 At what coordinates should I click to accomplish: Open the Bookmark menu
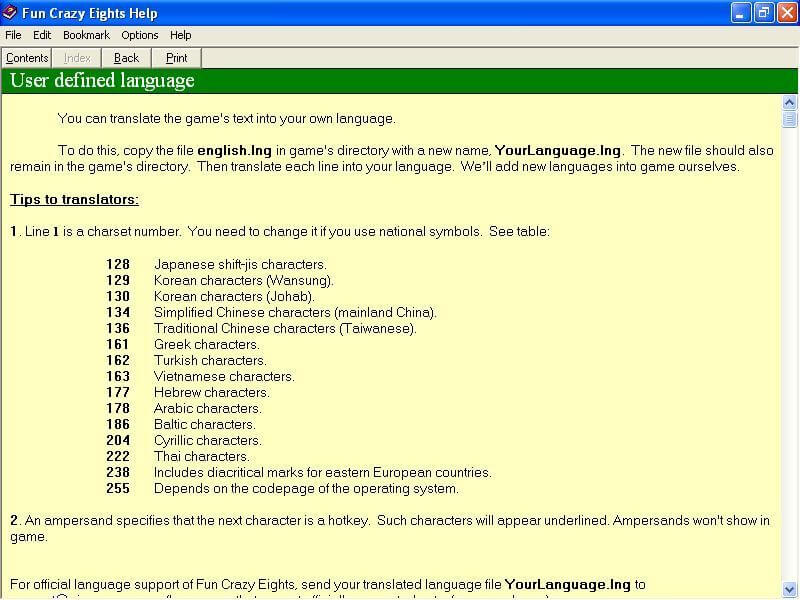click(x=86, y=35)
